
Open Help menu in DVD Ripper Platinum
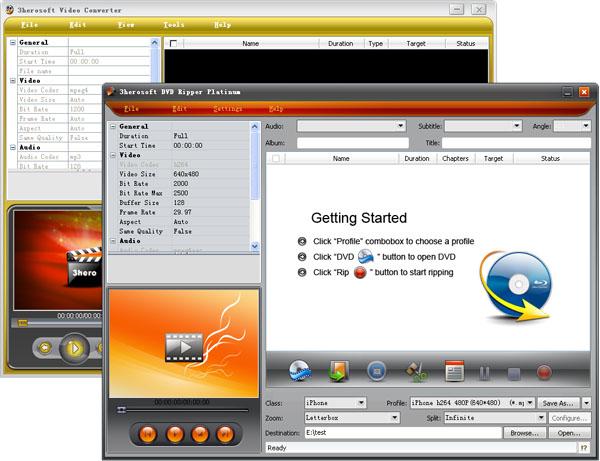tap(276, 109)
